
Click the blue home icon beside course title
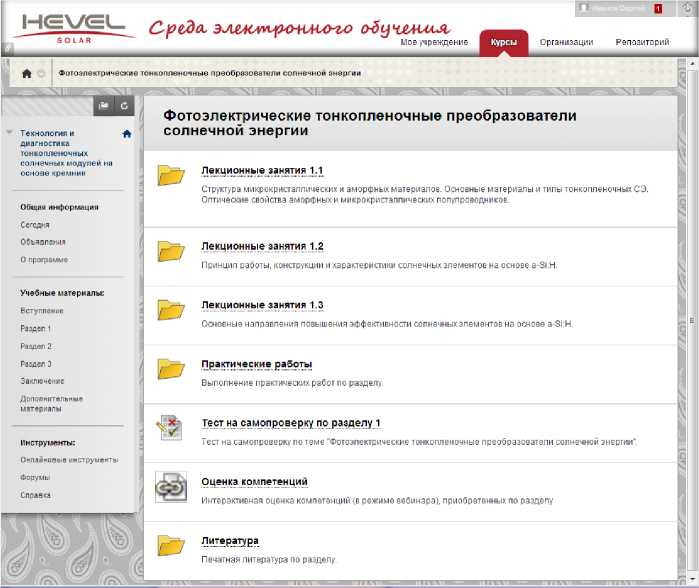pos(127,134)
